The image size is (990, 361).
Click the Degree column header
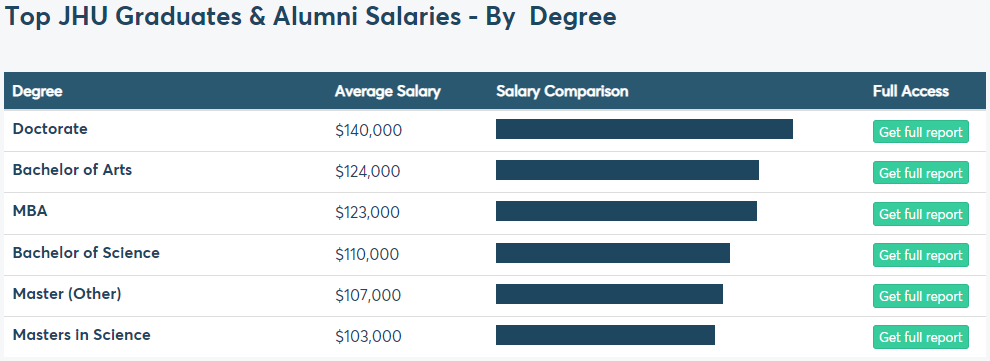pos(38,92)
